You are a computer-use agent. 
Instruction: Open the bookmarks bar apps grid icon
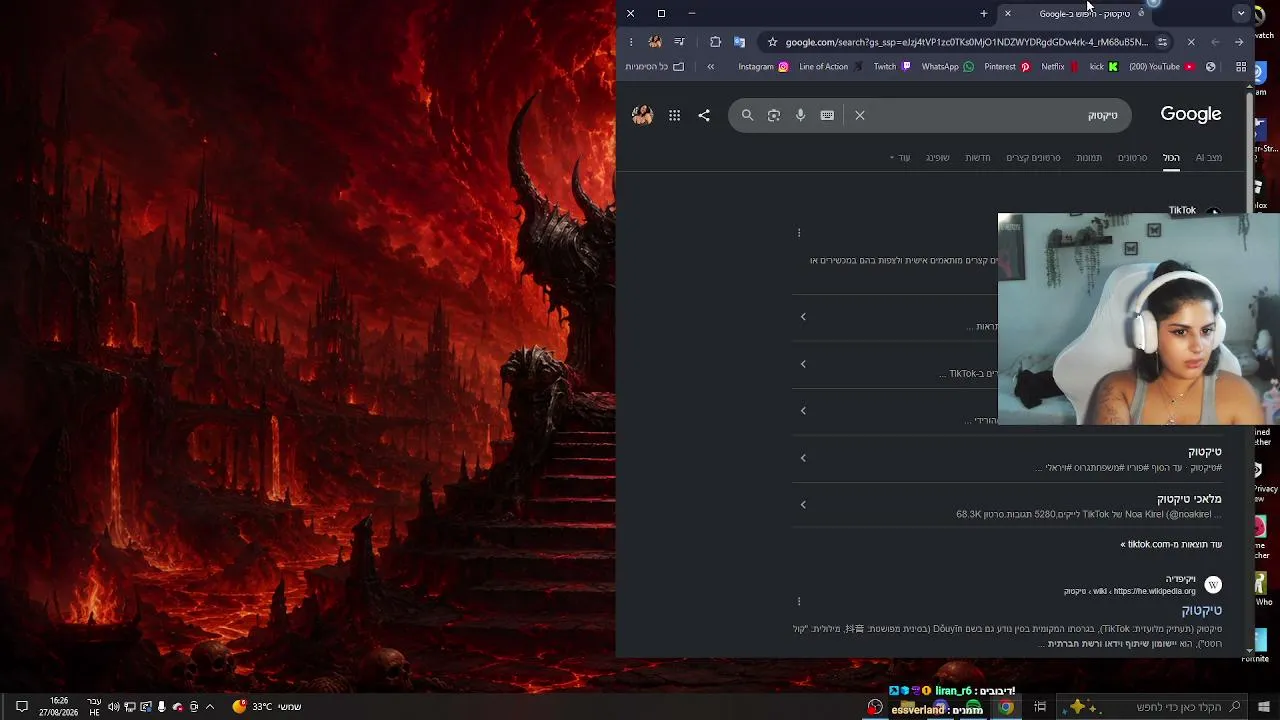click(1241, 67)
